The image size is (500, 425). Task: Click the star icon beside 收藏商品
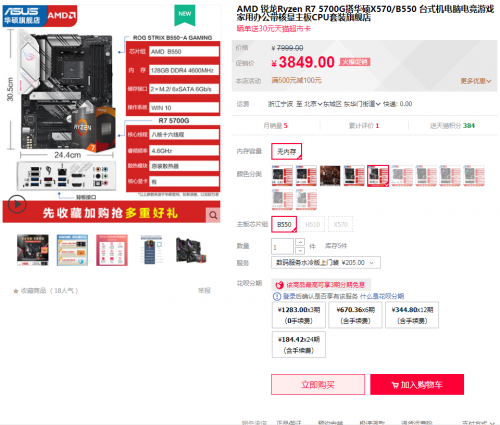[15, 291]
